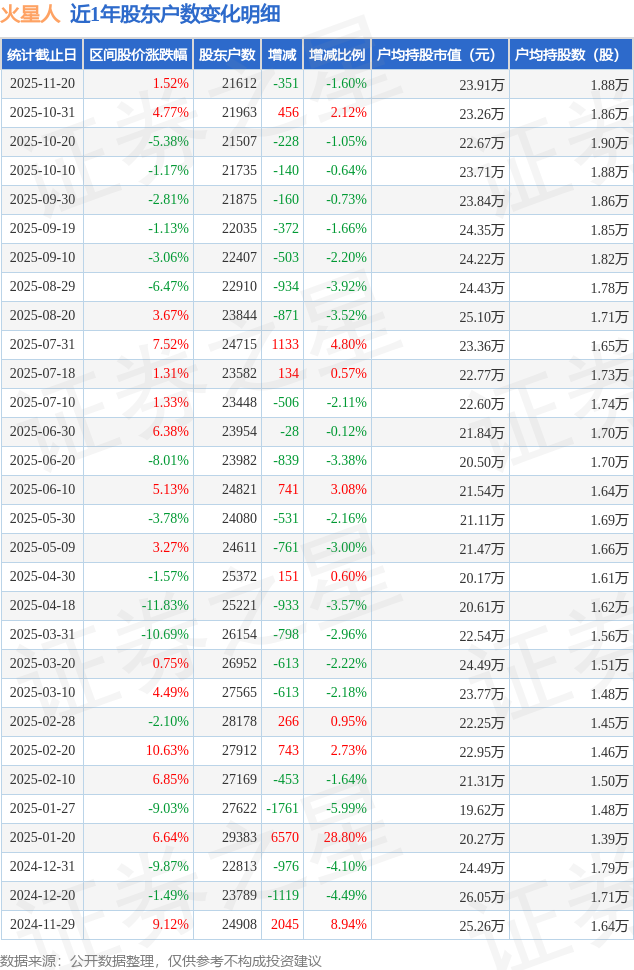This screenshot has height=970, width=634.
Task: Click the 26.05万 market value cell
Action: tap(482, 896)
